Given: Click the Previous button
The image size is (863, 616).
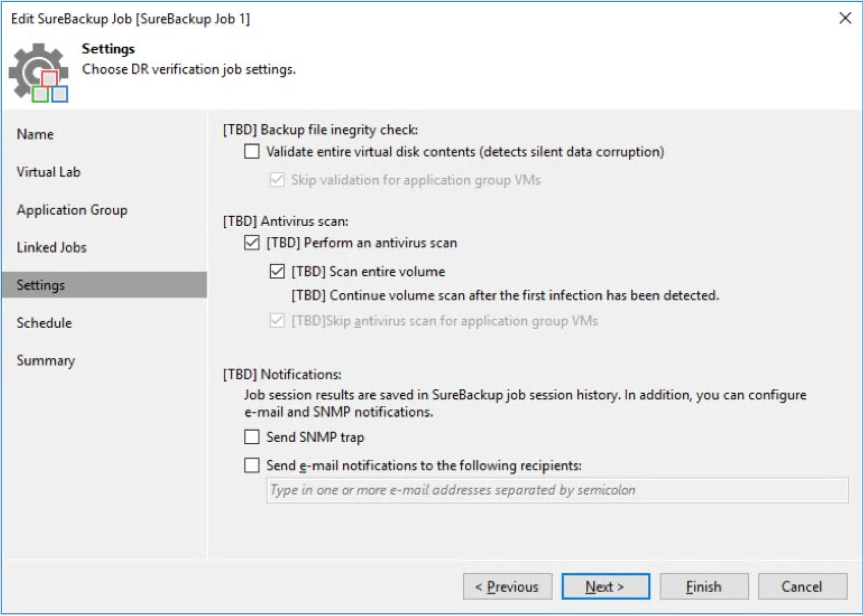Looking at the screenshot, I should click(507, 587).
